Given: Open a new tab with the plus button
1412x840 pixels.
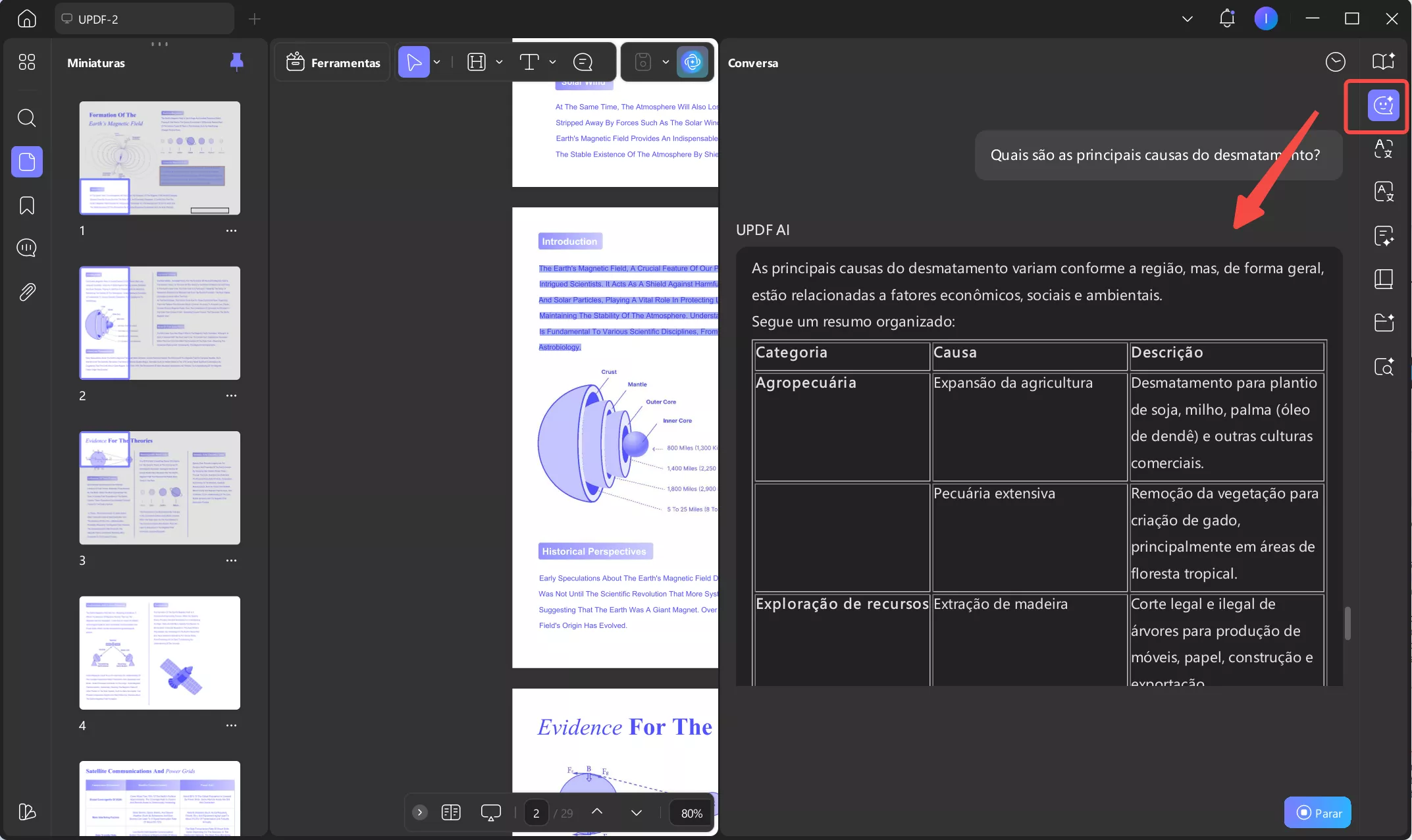Looking at the screenshot, I should [254, 19].
